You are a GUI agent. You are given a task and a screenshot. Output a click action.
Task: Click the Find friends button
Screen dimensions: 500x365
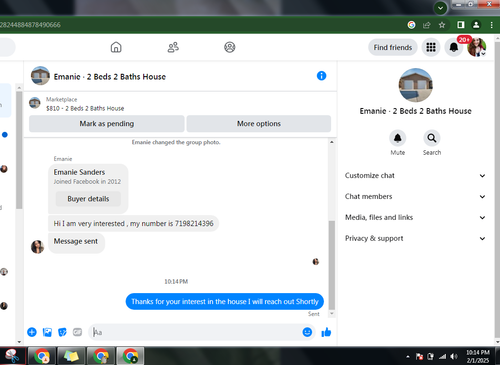[x=393, y=47]
